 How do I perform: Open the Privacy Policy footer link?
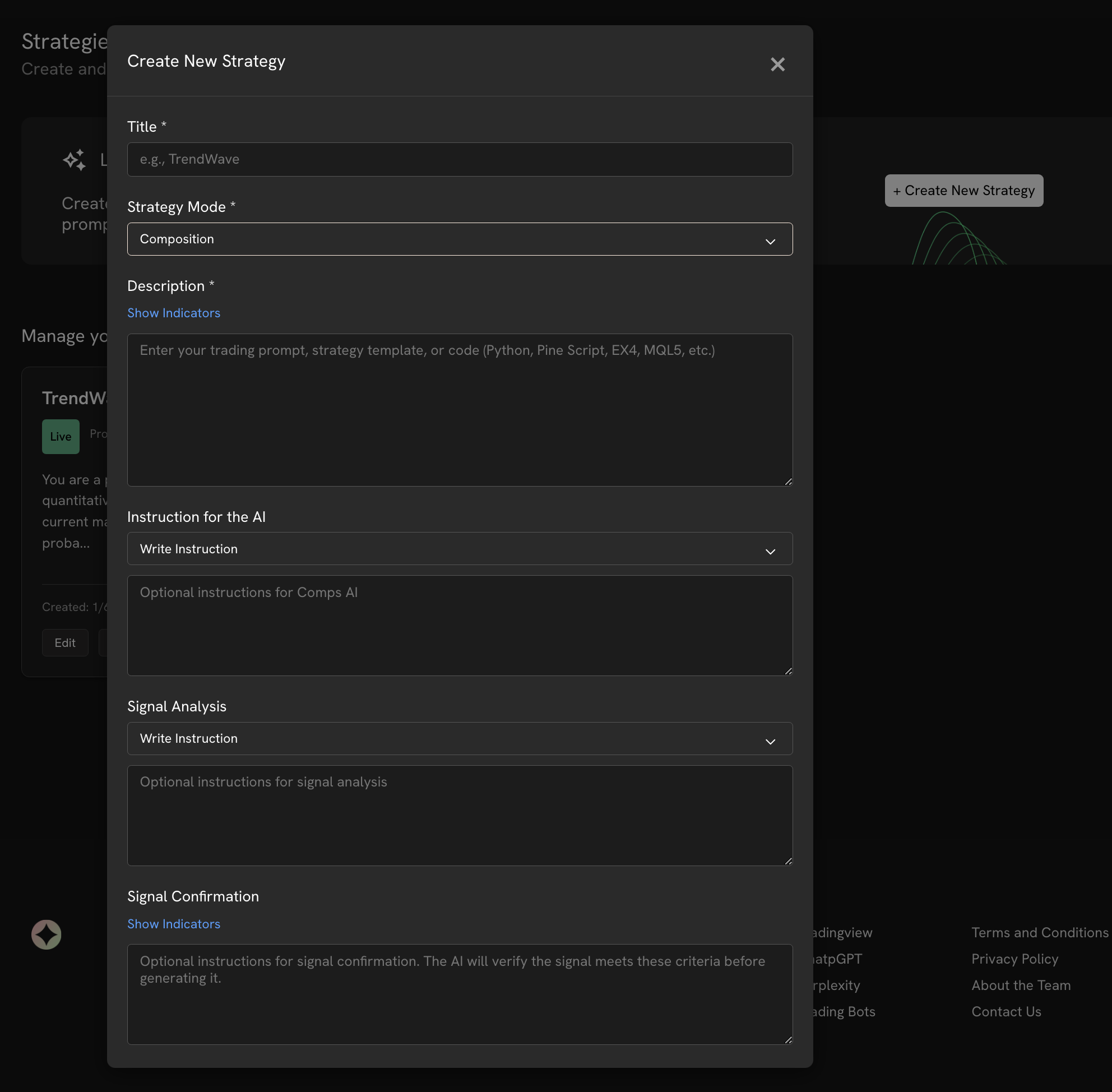(1014, 959)
